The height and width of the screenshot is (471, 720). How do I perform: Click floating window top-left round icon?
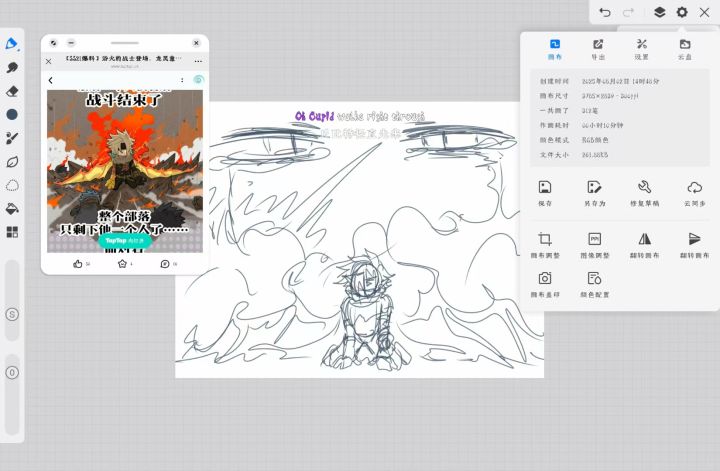54,43
